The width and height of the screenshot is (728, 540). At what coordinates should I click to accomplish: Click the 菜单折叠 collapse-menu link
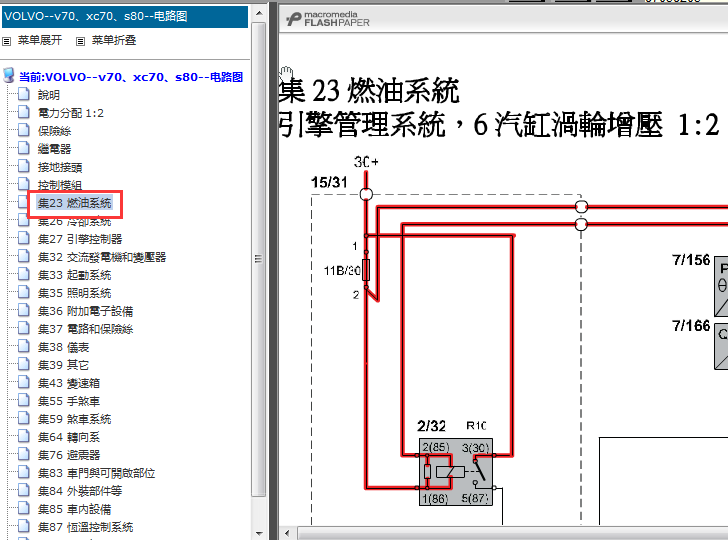(x=114, y=40)
